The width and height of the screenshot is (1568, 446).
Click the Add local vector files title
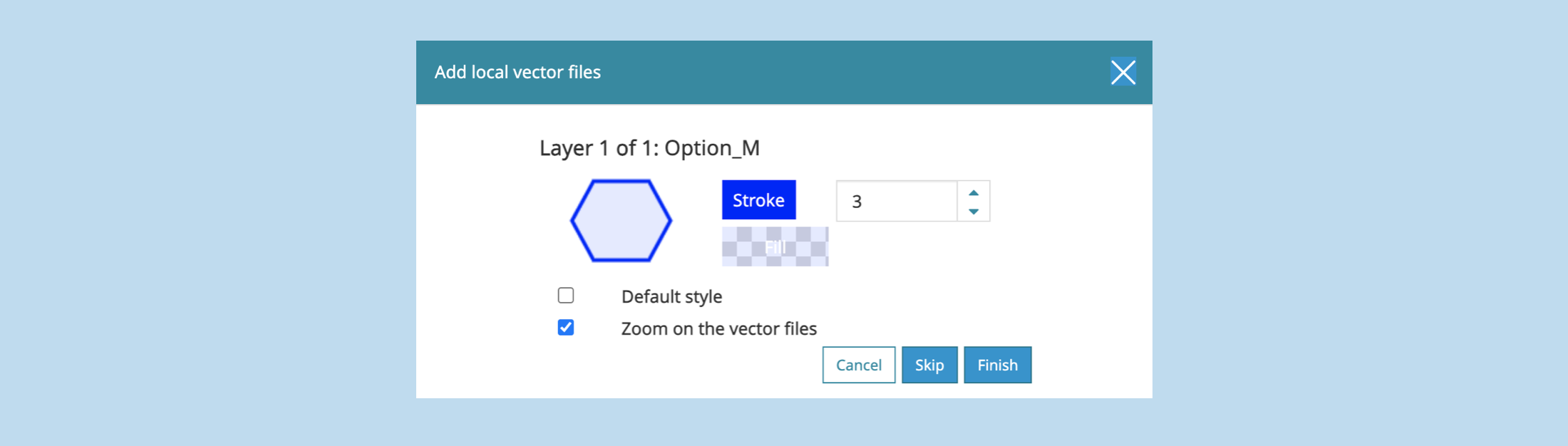[x=517, y=72]
